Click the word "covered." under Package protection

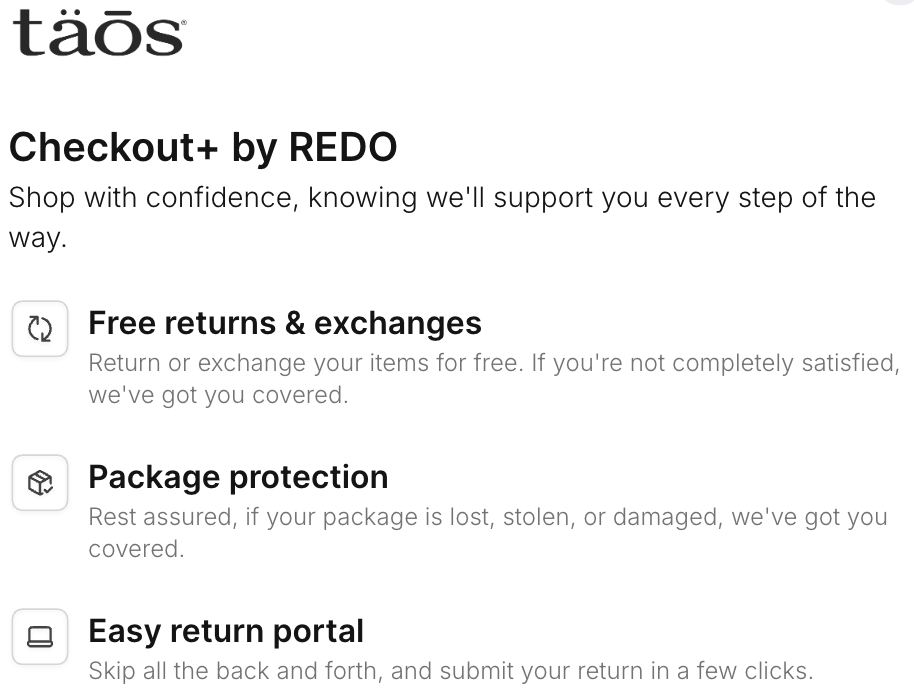coord(136,549)
